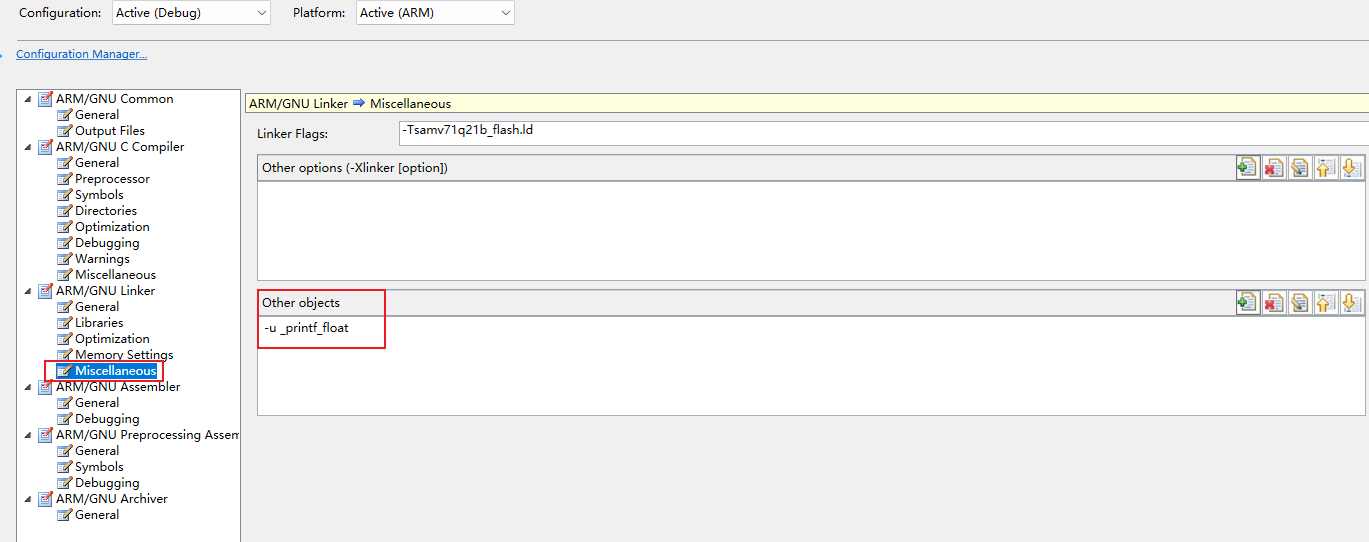
Task: Select Optimization under ARM/GNU Linker
Action: coord(112,339)
